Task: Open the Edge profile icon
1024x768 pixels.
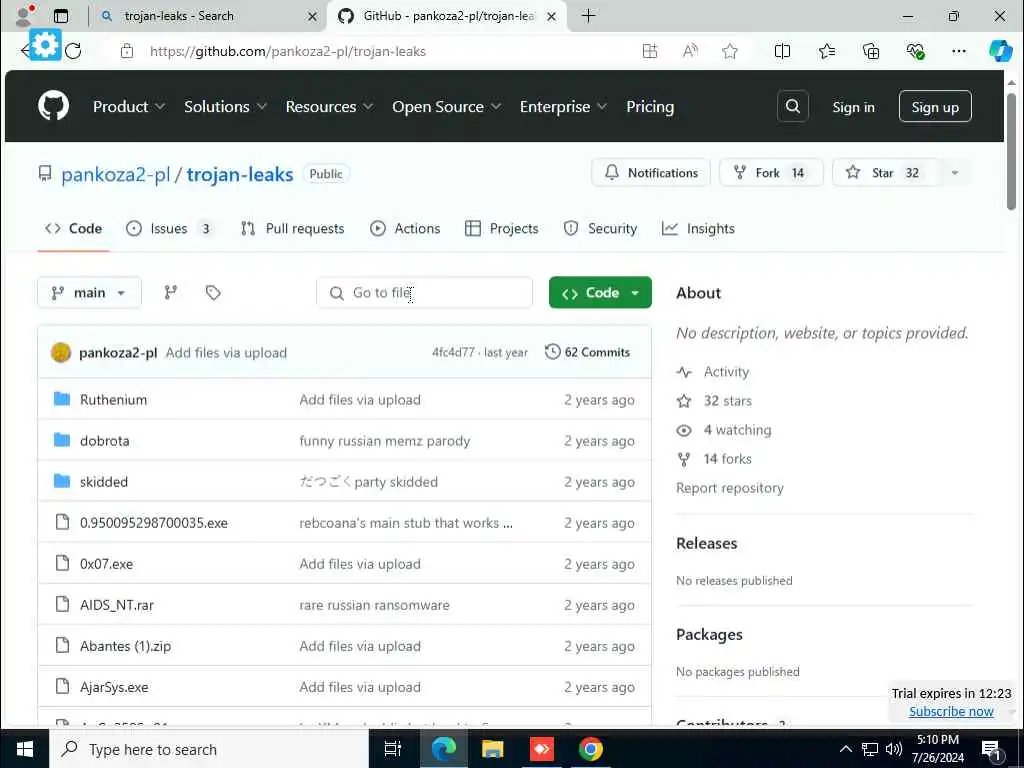Action: [24, 16]
